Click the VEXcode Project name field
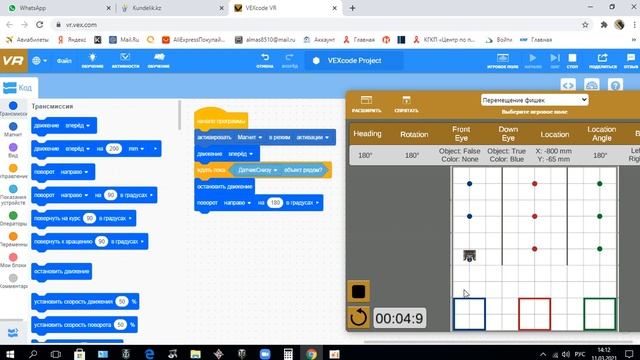Screen dimensions: 640x360 tap(354, 61)
